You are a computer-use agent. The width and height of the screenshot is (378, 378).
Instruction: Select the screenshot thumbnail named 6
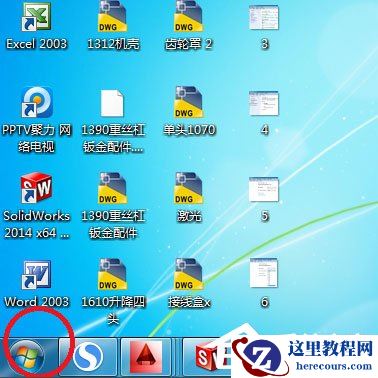(264, 273)
